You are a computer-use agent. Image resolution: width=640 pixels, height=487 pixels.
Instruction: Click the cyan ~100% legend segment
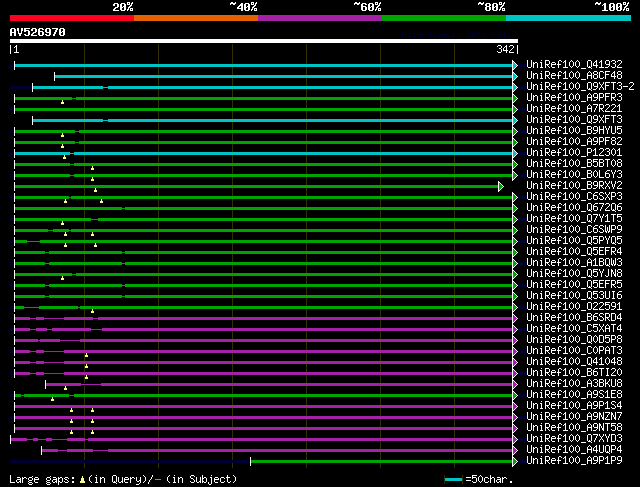point(568,17)
